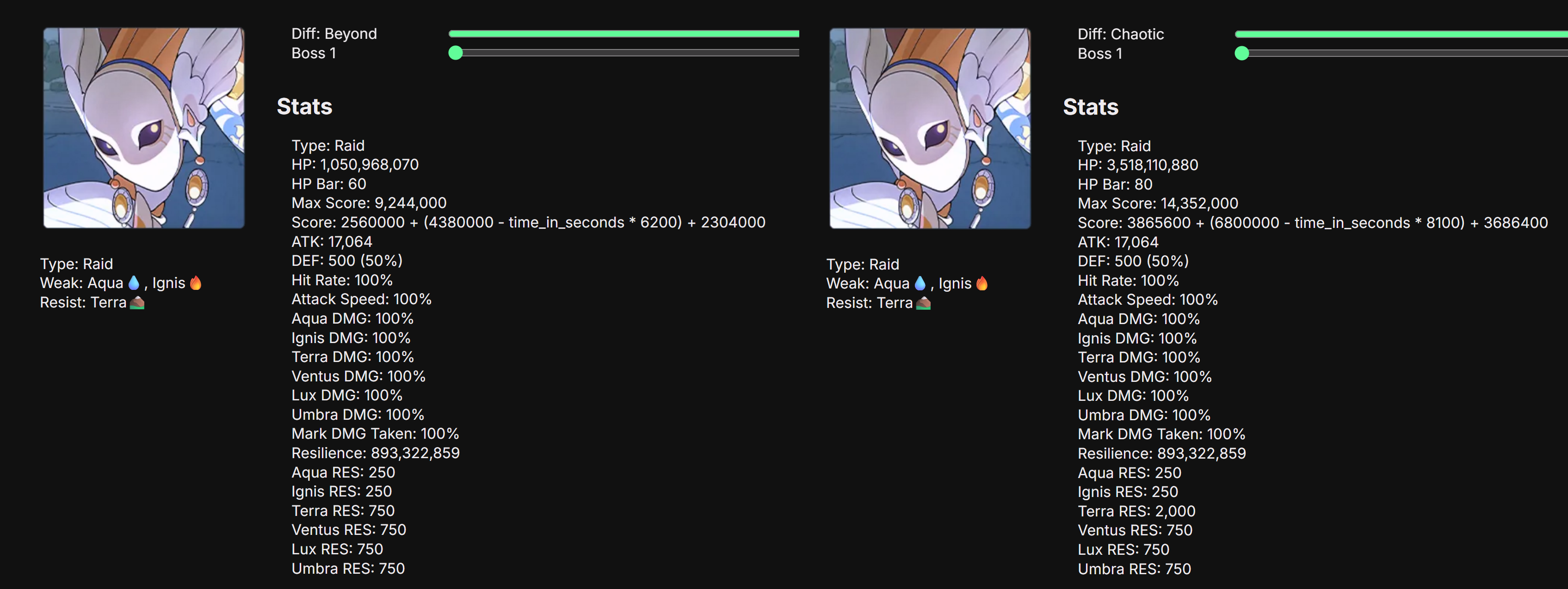Image resolution: width=1568 pixels, height=589 pixels.
Task: Click the "Terra RES: 2,000" row
Action: coord(1136,511)
